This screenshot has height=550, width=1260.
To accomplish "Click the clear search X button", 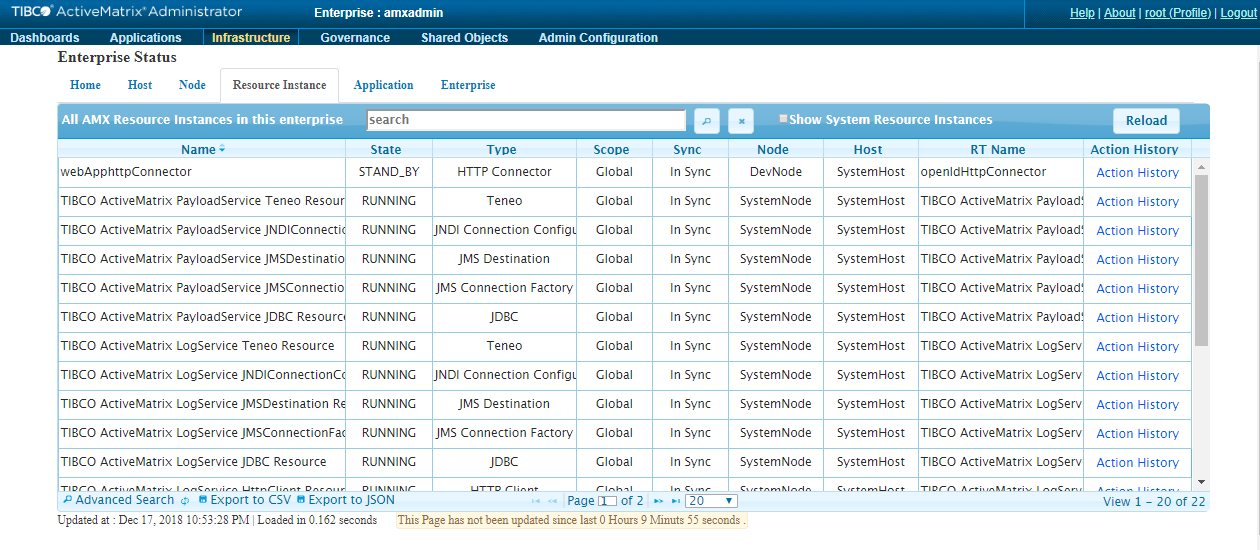I will point(740,121).
